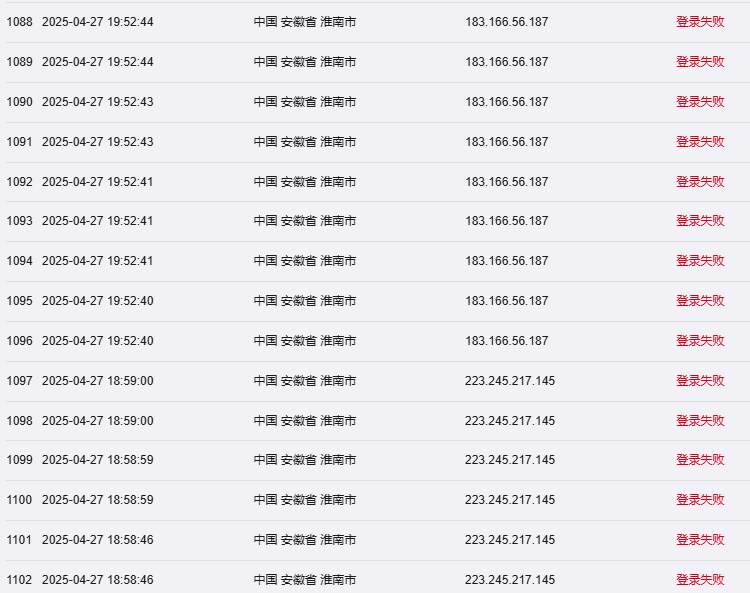
Task: Select location text in row 1092
Action: (x=305, y=182)
